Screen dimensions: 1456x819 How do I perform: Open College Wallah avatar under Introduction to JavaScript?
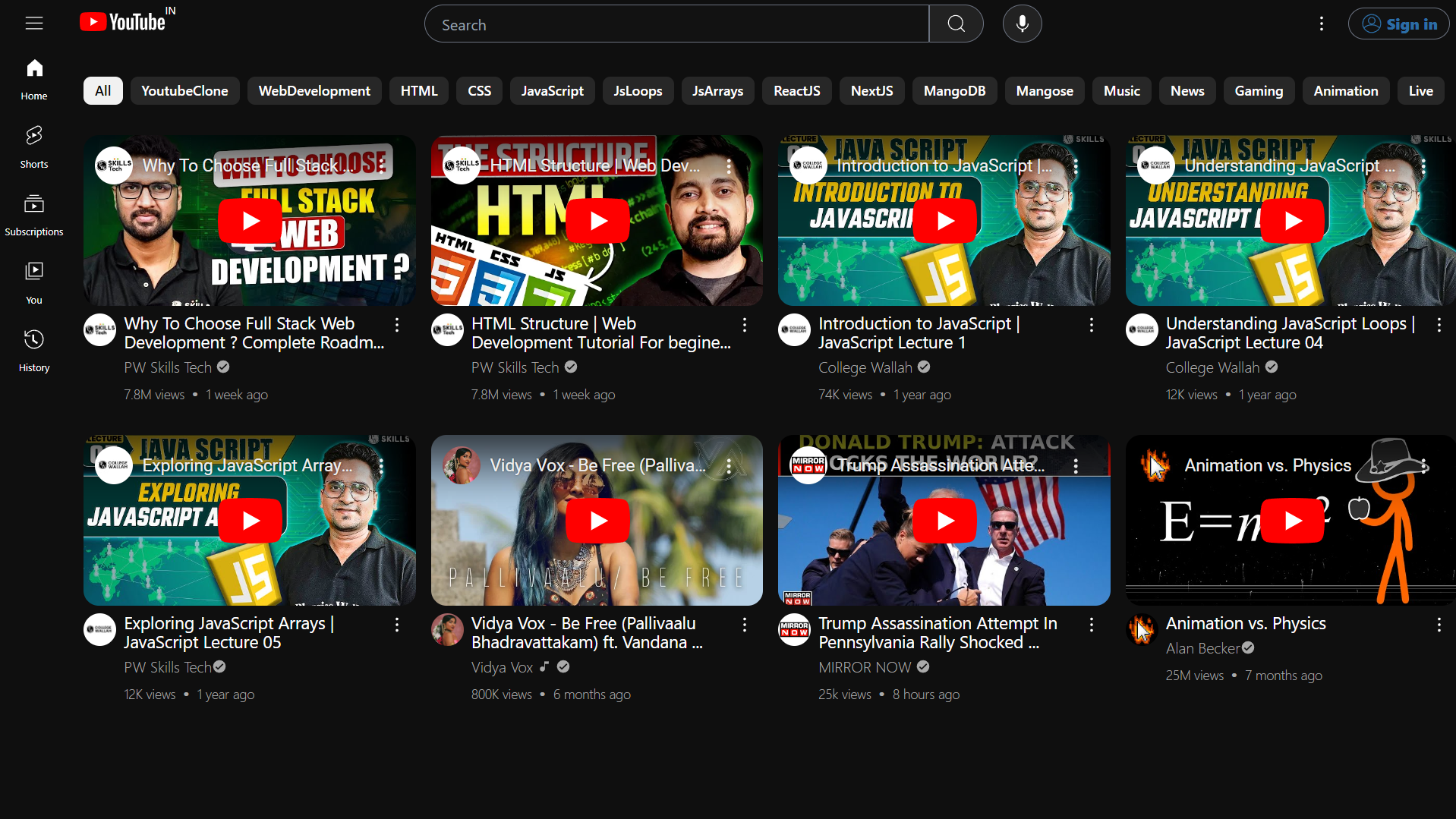coord(795,330)
